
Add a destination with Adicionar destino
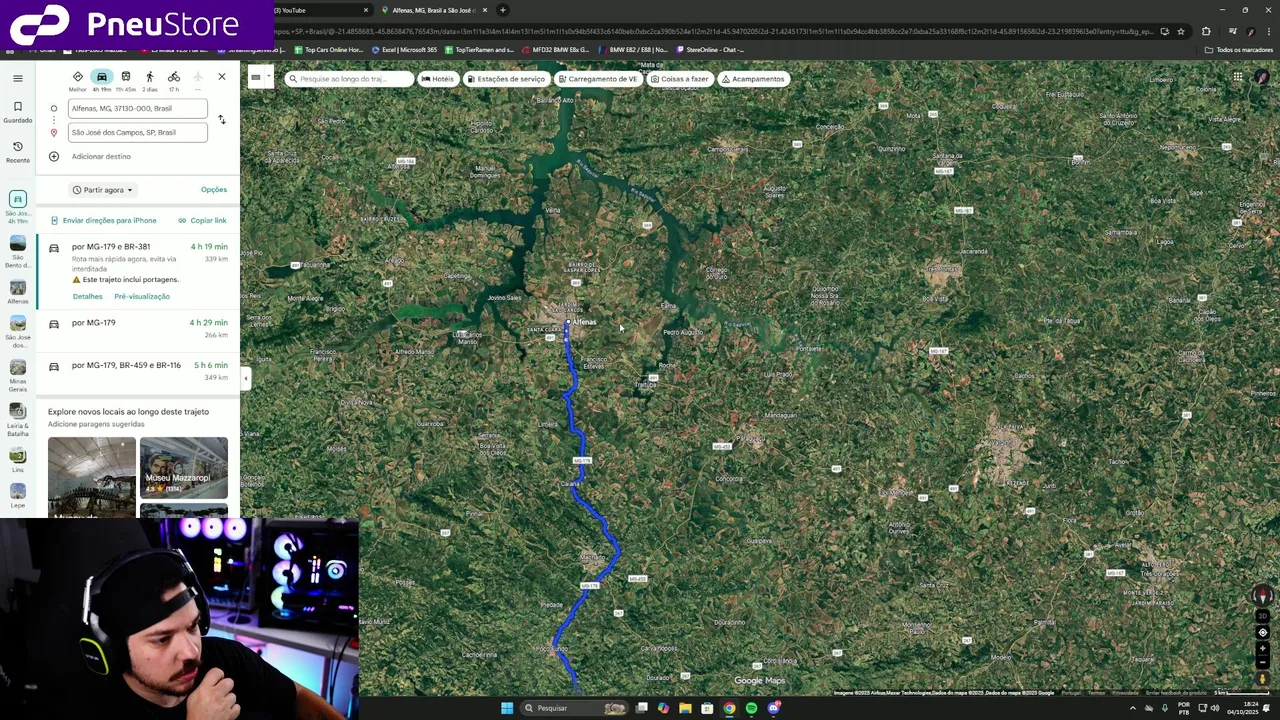tap(101, 156)
